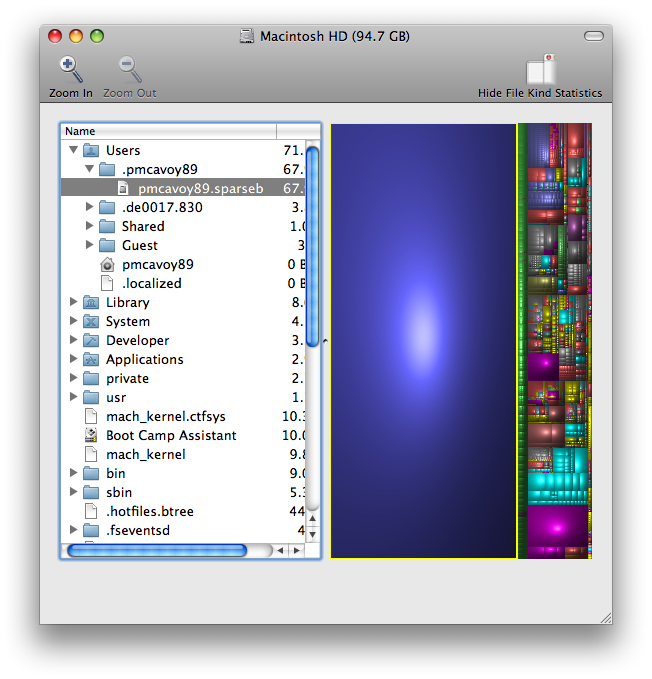Click the Zoom Out magnifier icon
Image resolution: width=652 pixels, height=679 pixels.
tap(130, 69)
